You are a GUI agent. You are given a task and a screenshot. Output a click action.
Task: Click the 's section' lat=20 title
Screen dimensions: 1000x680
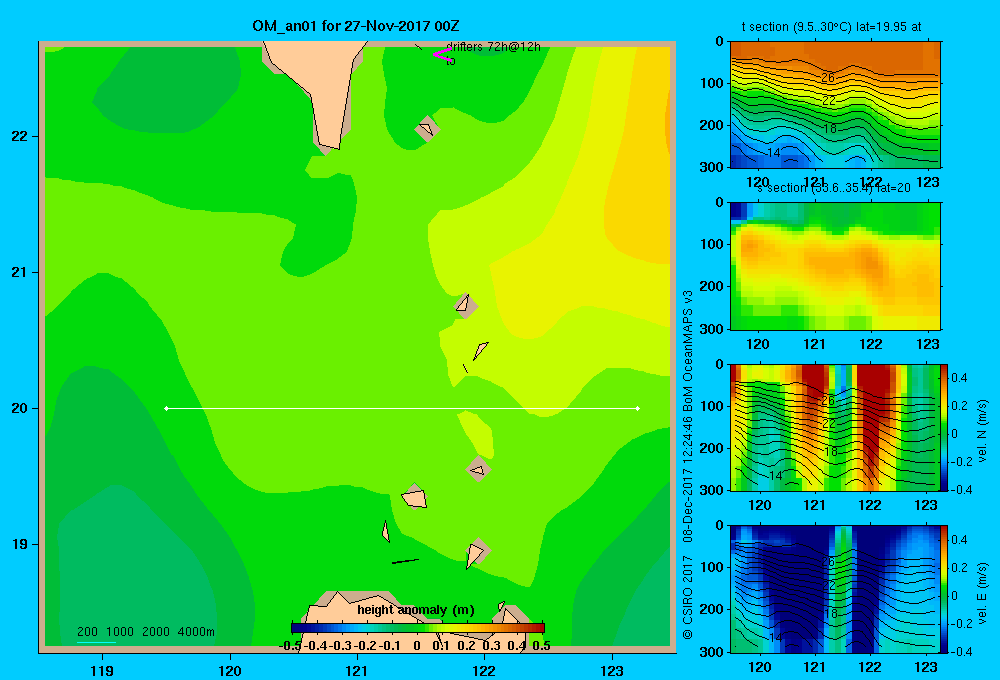coord(833,188)
